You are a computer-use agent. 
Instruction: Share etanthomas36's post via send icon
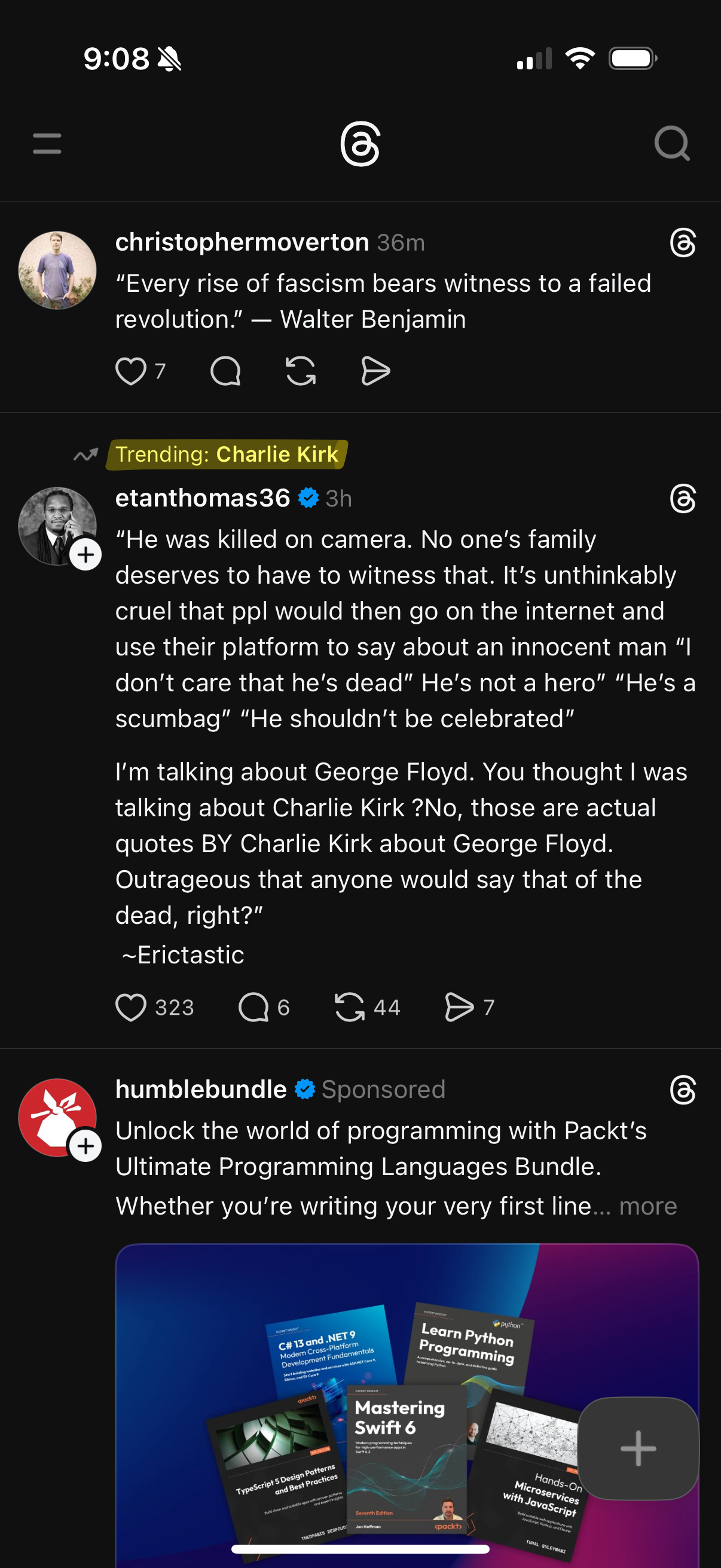[x=459, y=1008]
